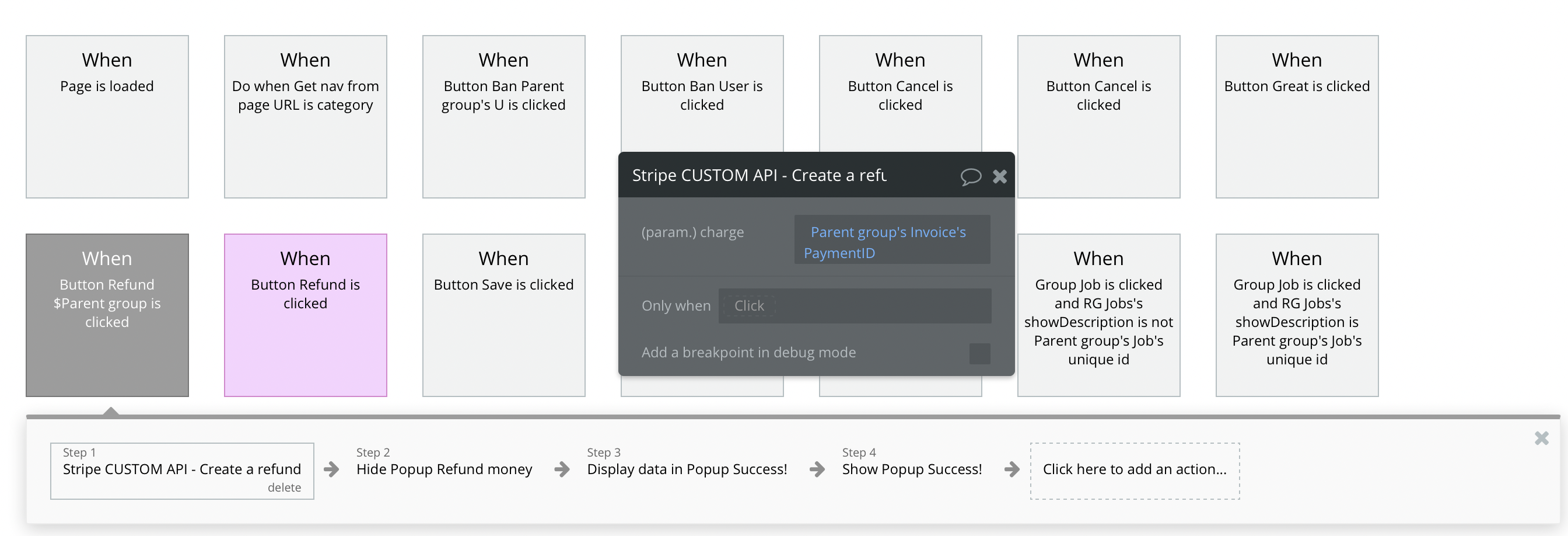The image size is (1568, 536).
Task: Select 'Do when Get nav from page URL' event
Action: point(305,116)
